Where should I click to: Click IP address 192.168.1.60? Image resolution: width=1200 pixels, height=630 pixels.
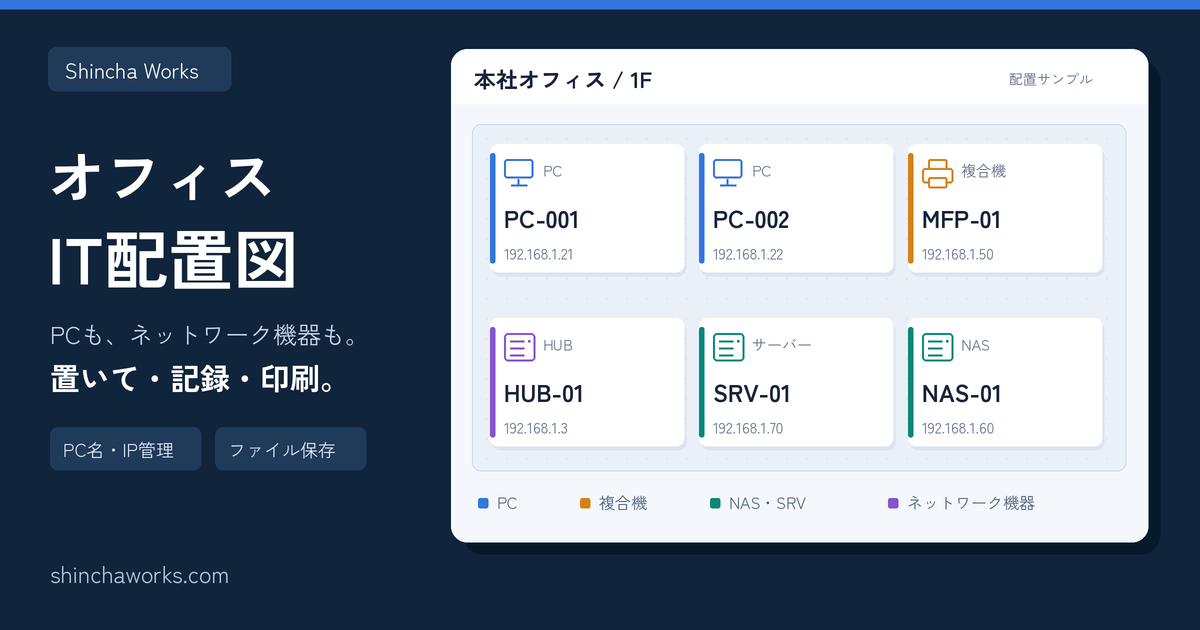tap(957, 429)
